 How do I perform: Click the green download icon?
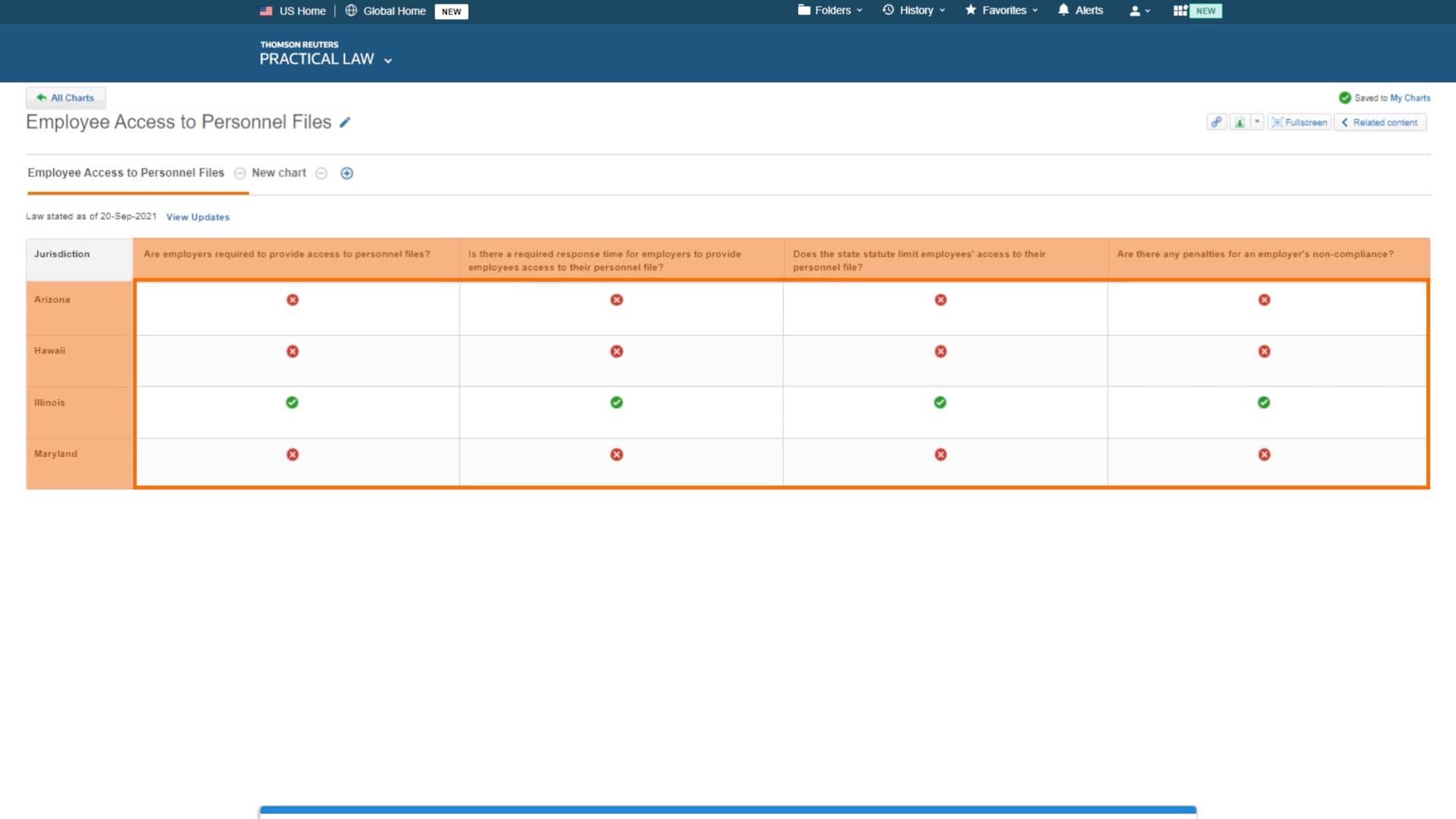[1239, 122]
